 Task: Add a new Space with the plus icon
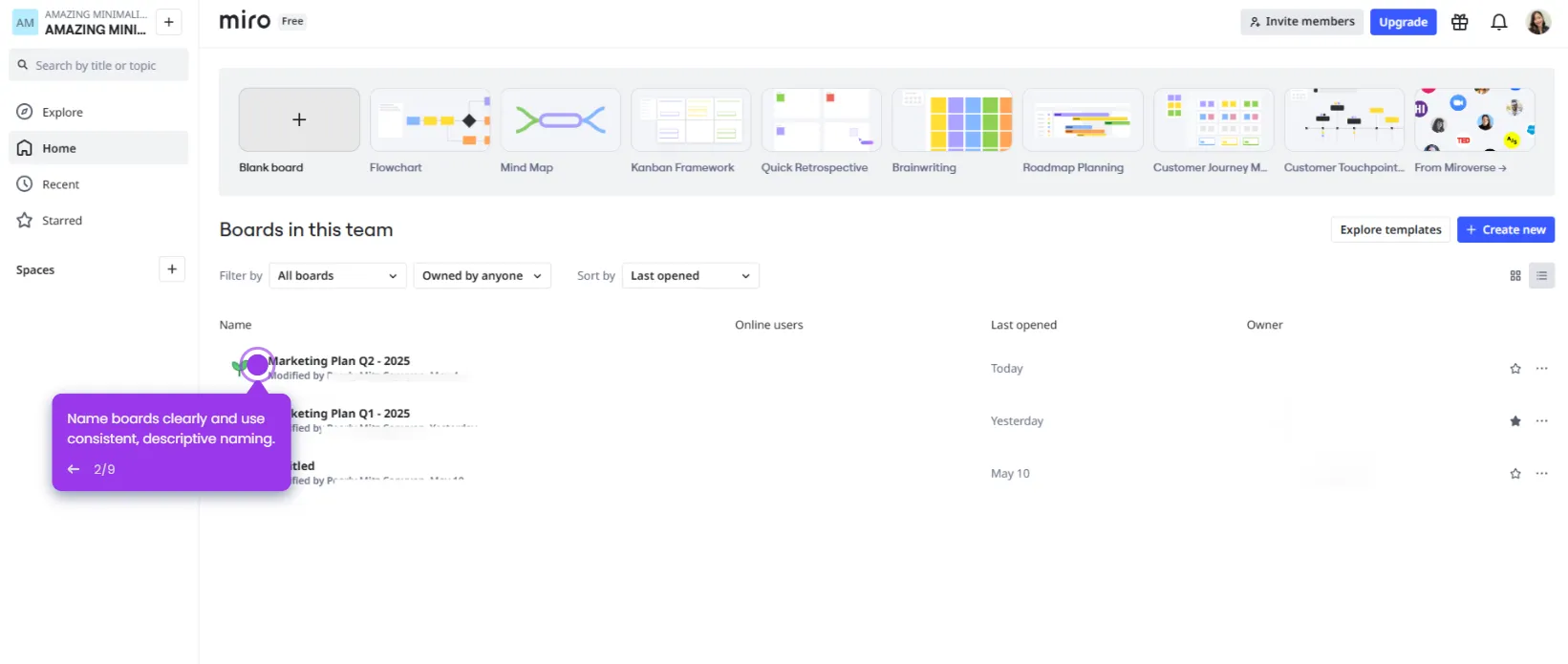coord(172,269)
